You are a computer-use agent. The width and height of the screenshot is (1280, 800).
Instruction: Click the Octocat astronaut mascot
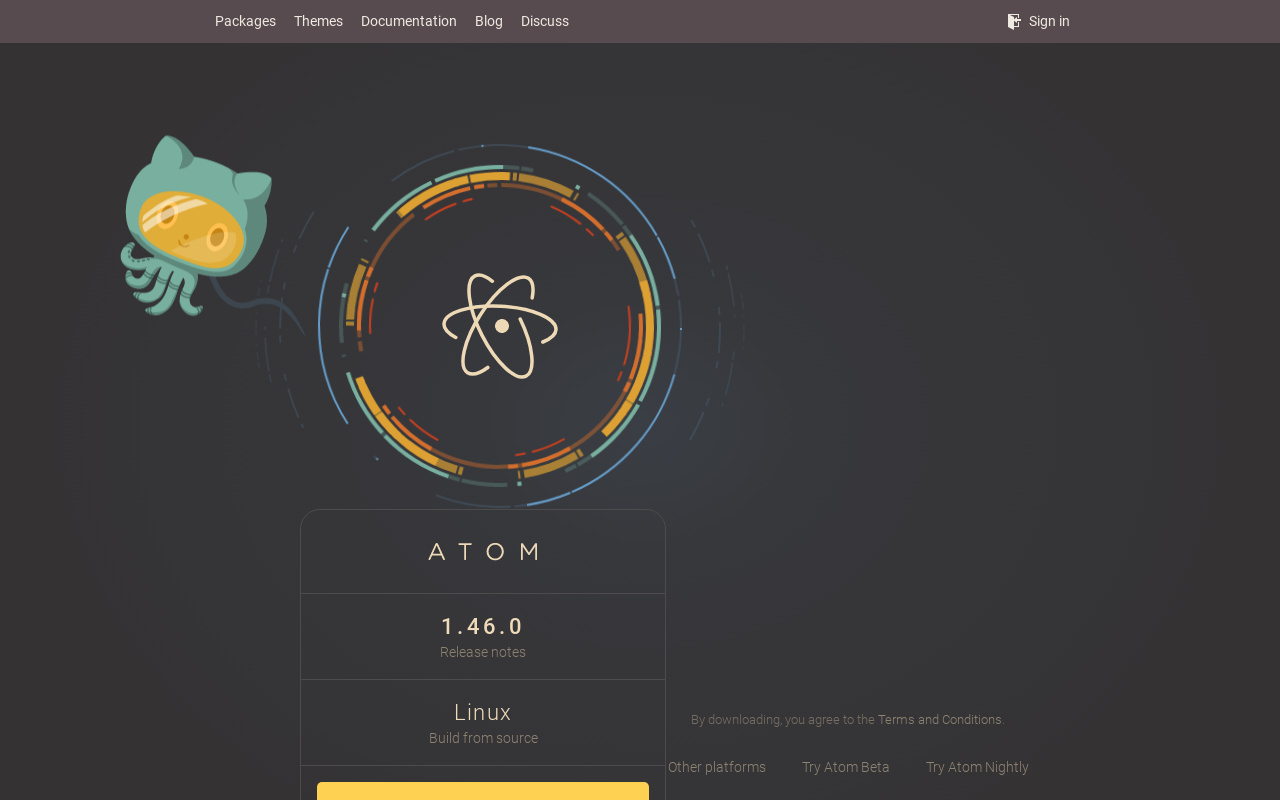tap(196, 225)
